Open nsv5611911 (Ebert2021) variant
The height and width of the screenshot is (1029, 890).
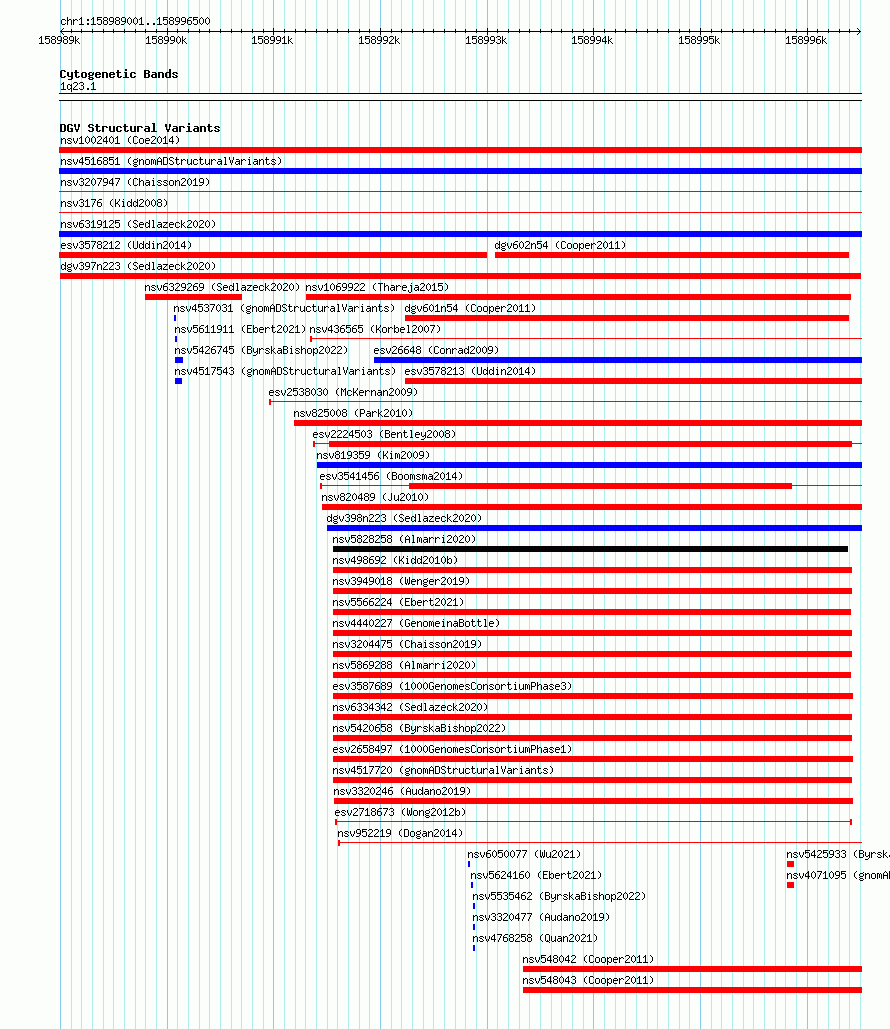coord(240,329)
